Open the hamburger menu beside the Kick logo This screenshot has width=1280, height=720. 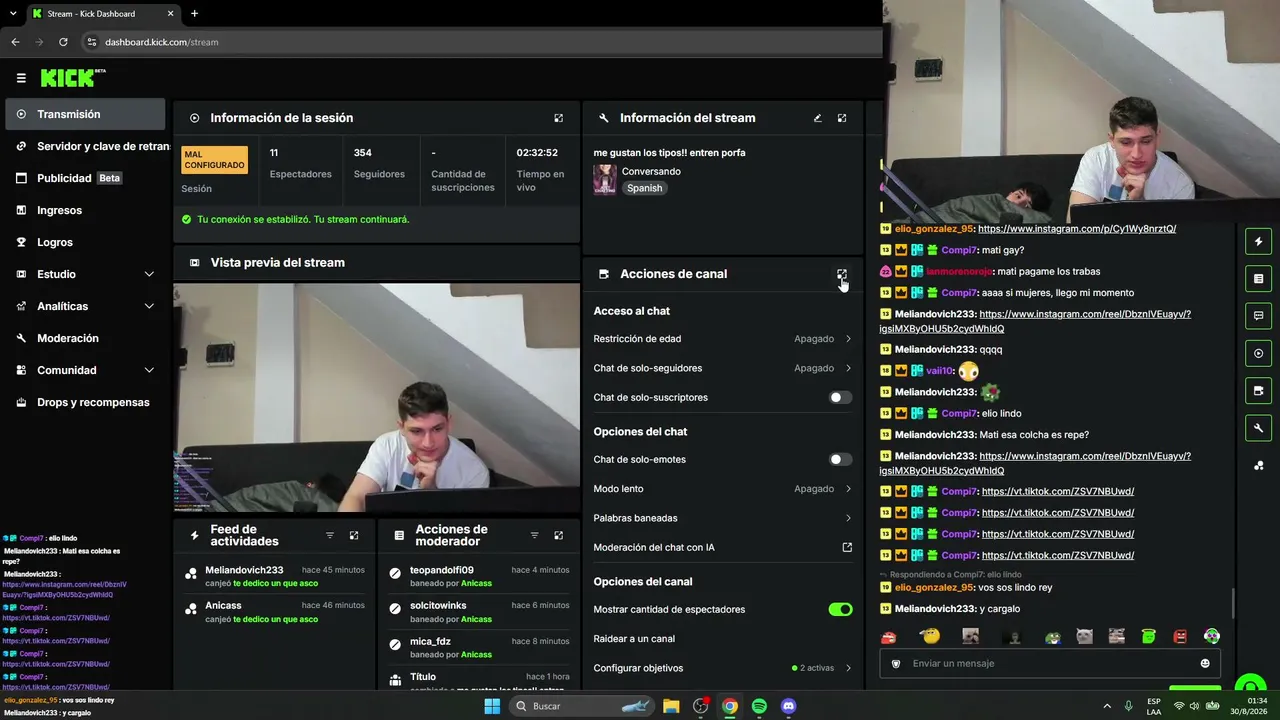point(21,78)
